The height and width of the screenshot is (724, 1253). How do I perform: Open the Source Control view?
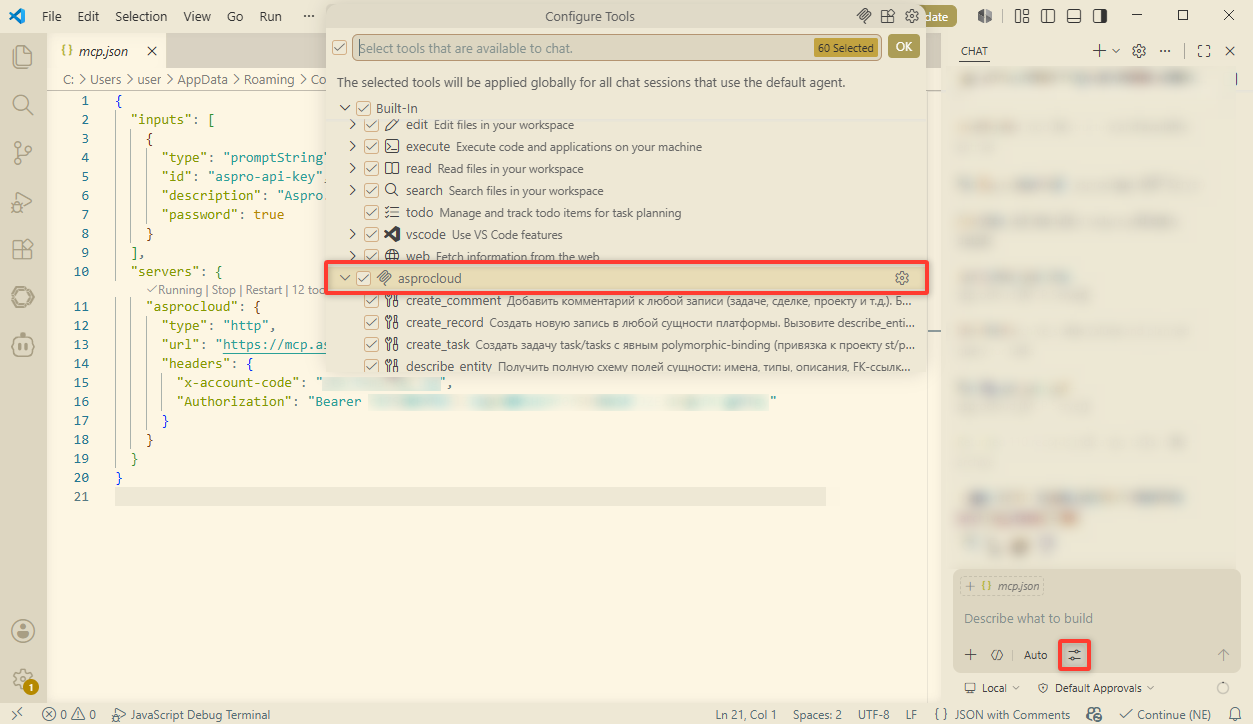22,152
